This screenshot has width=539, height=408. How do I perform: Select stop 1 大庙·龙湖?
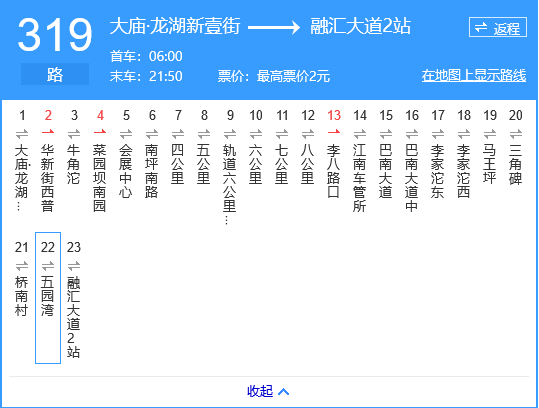tap(22, 178)
